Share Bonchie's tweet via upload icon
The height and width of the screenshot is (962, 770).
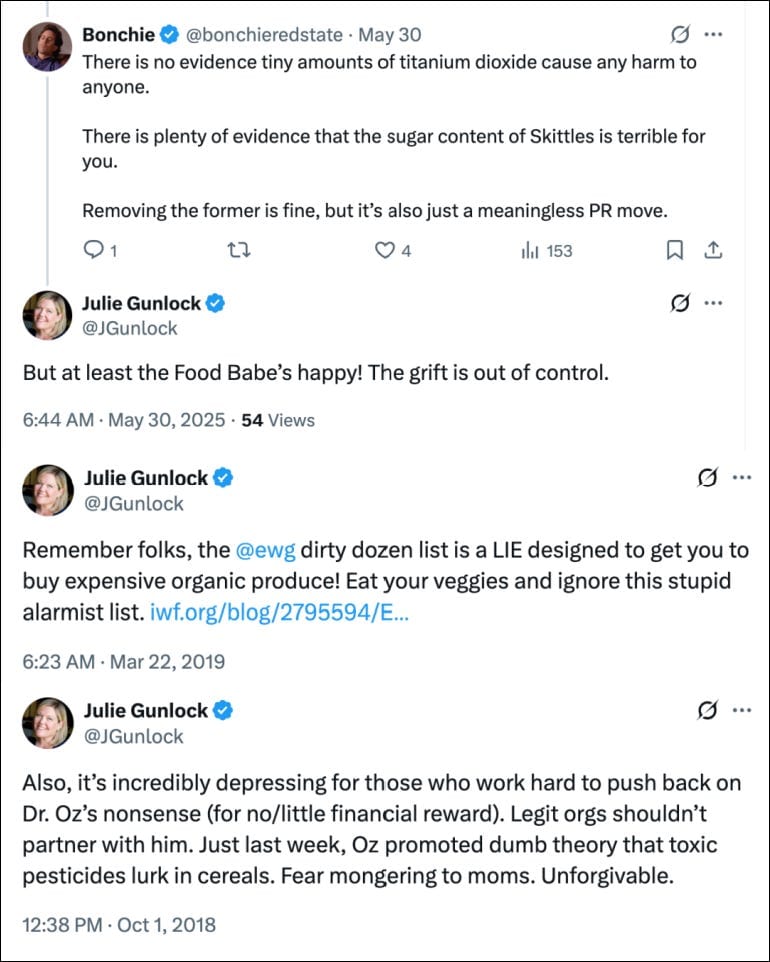click(713, 250)
